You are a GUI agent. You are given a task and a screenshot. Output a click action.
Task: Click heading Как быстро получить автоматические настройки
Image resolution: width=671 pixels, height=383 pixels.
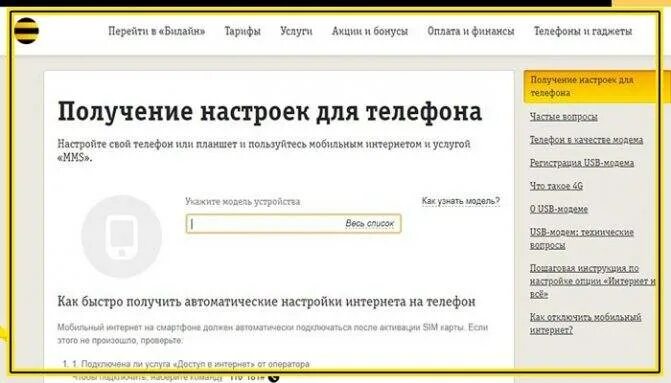266,302
